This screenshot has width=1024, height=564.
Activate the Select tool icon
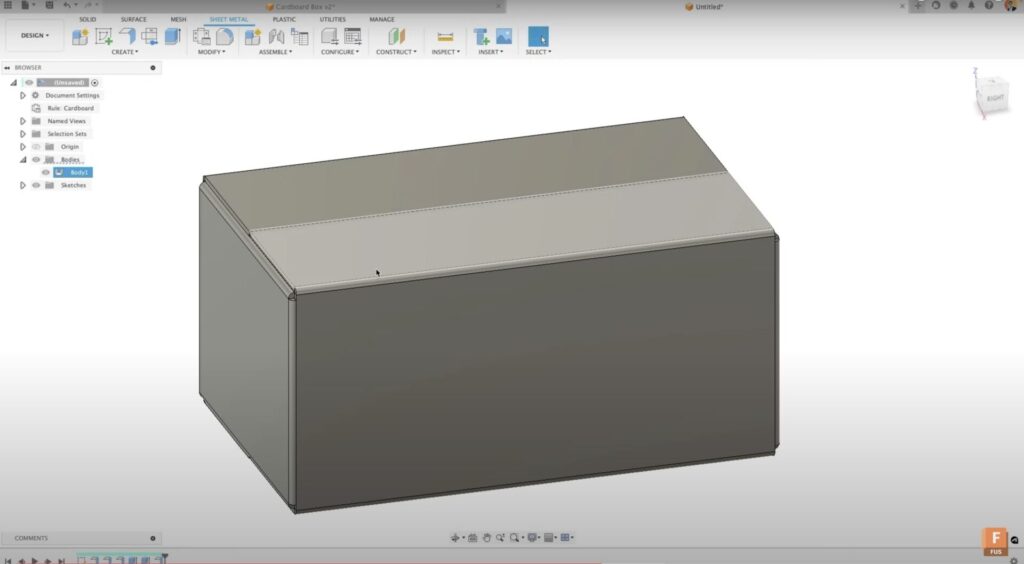(x=538, y=37)
